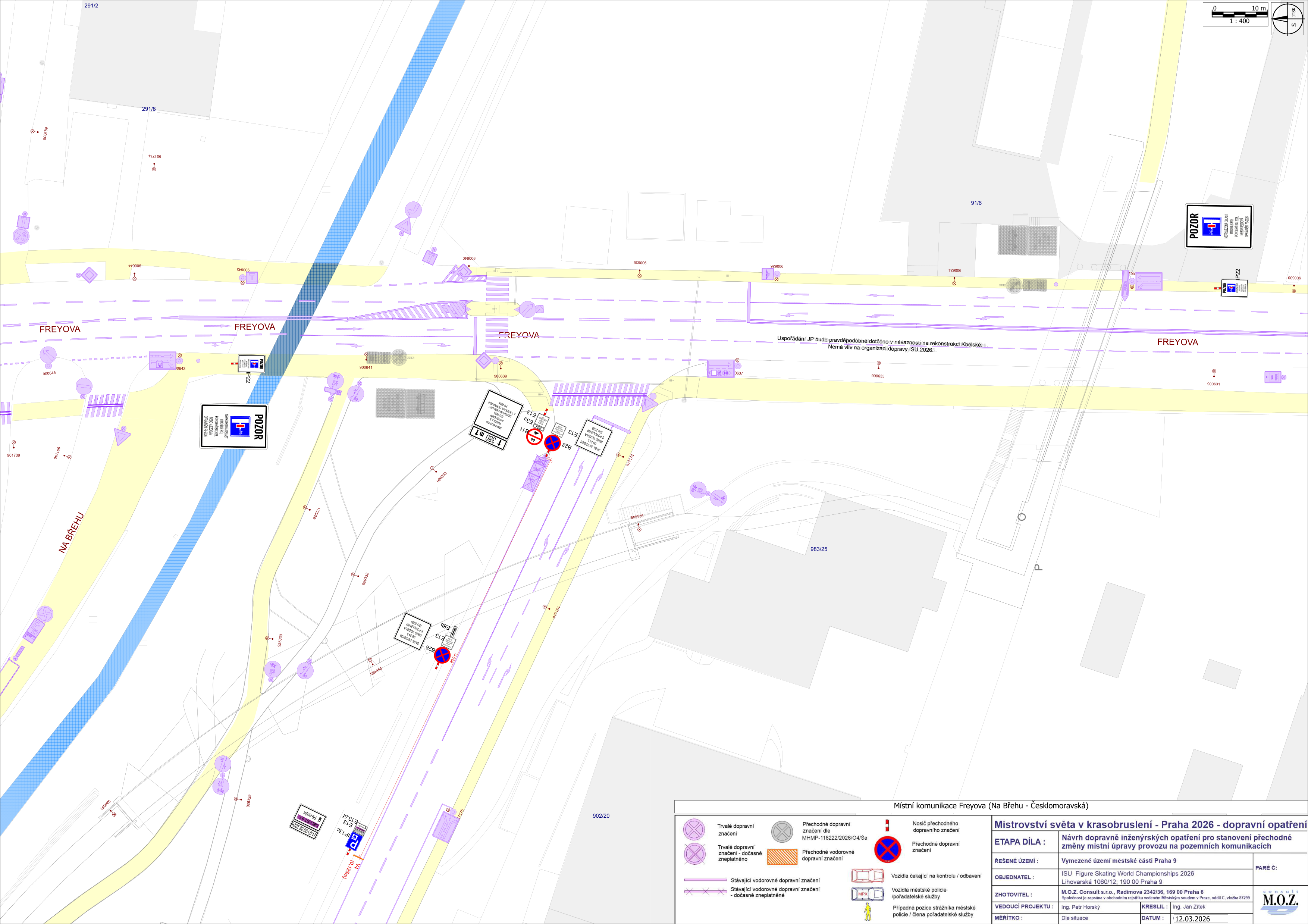Image resolution: width=1308 pixels, height=924 pixels.
Task: Click the large POZOR sign beside Na Břehu
Action: point(233,426)
